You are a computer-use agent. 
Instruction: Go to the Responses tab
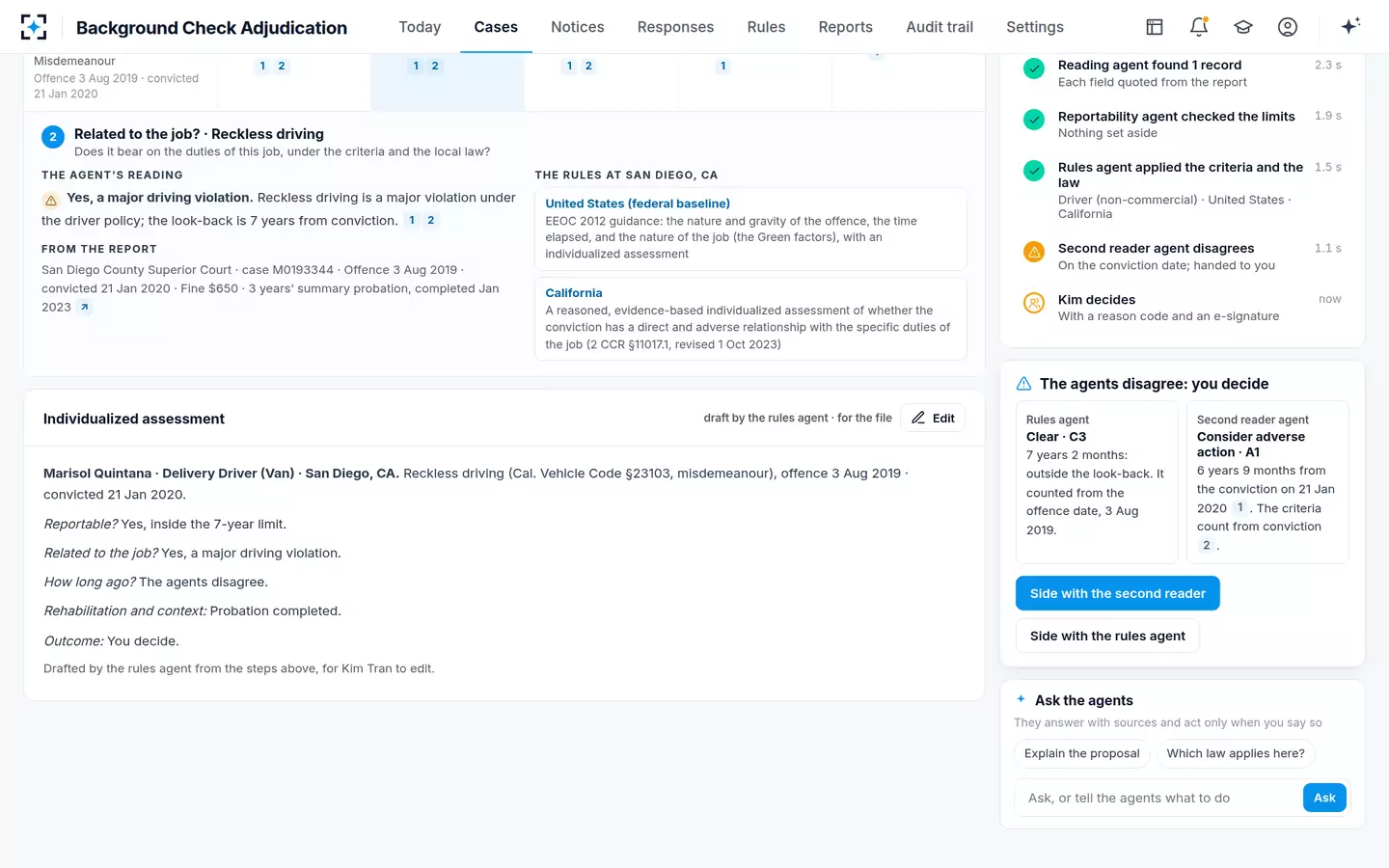point(675,27)
